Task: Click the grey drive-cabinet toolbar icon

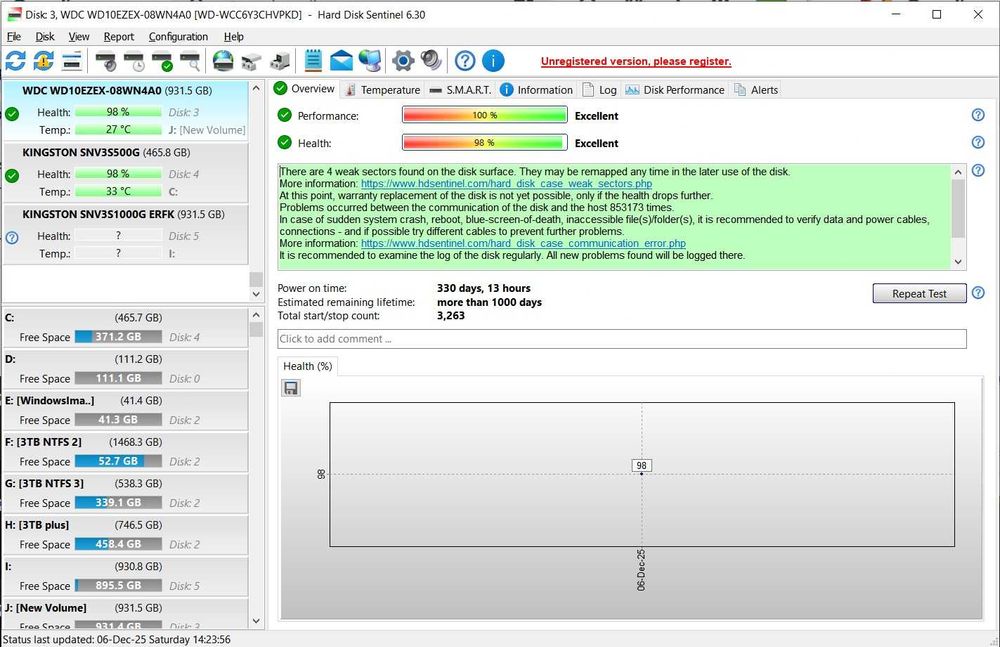Action: 280,61
